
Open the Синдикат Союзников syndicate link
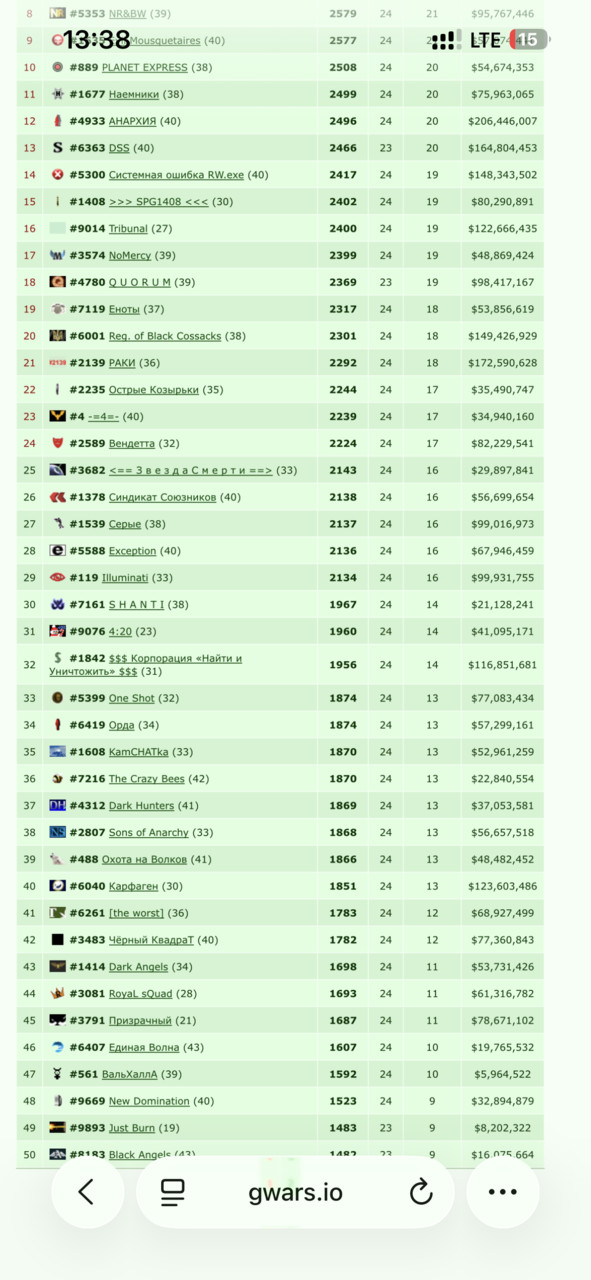tap(162, 497)
